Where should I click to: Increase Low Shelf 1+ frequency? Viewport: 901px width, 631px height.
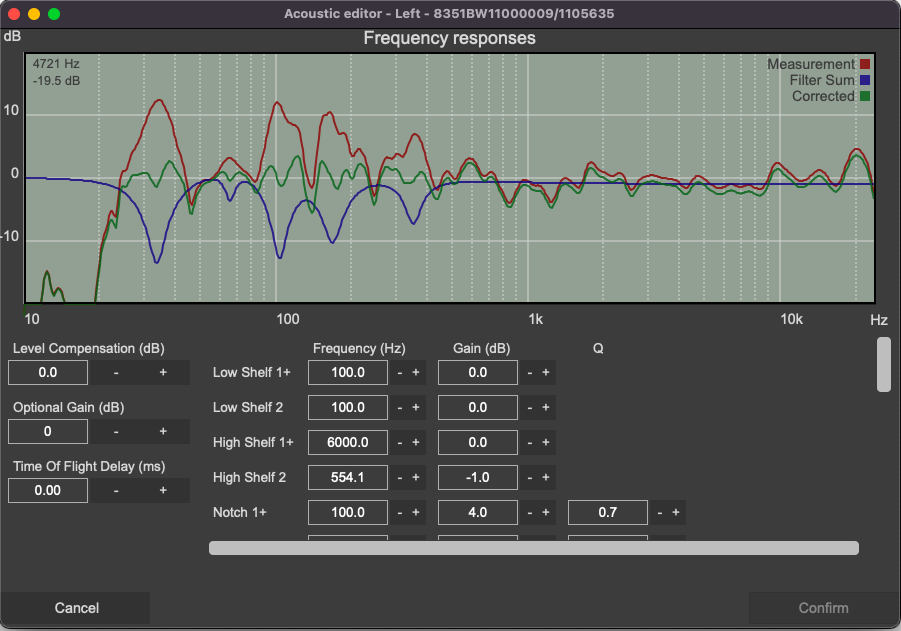click(x=416, y=373)
